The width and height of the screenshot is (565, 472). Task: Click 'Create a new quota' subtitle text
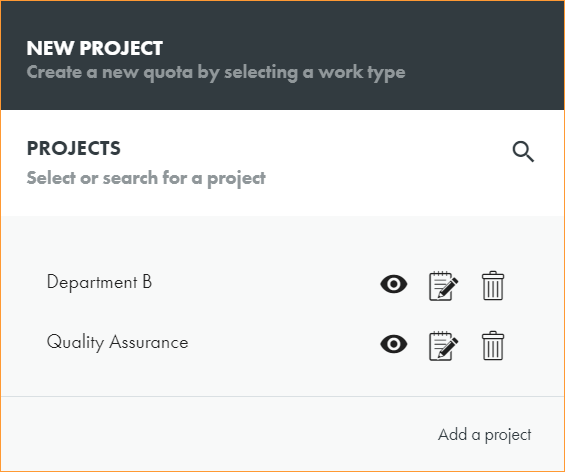[x=216, y=72]
